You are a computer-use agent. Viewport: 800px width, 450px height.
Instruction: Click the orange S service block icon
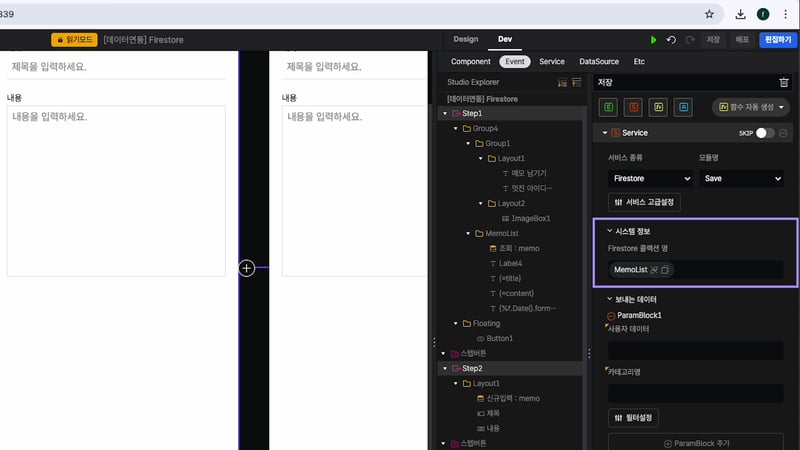(633, 107)
